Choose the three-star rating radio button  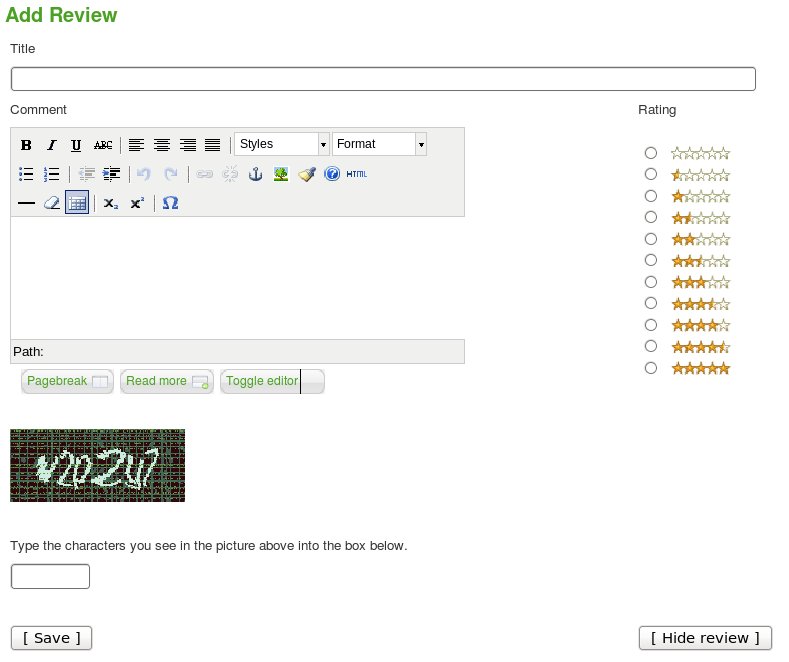(x=651, y=282)
